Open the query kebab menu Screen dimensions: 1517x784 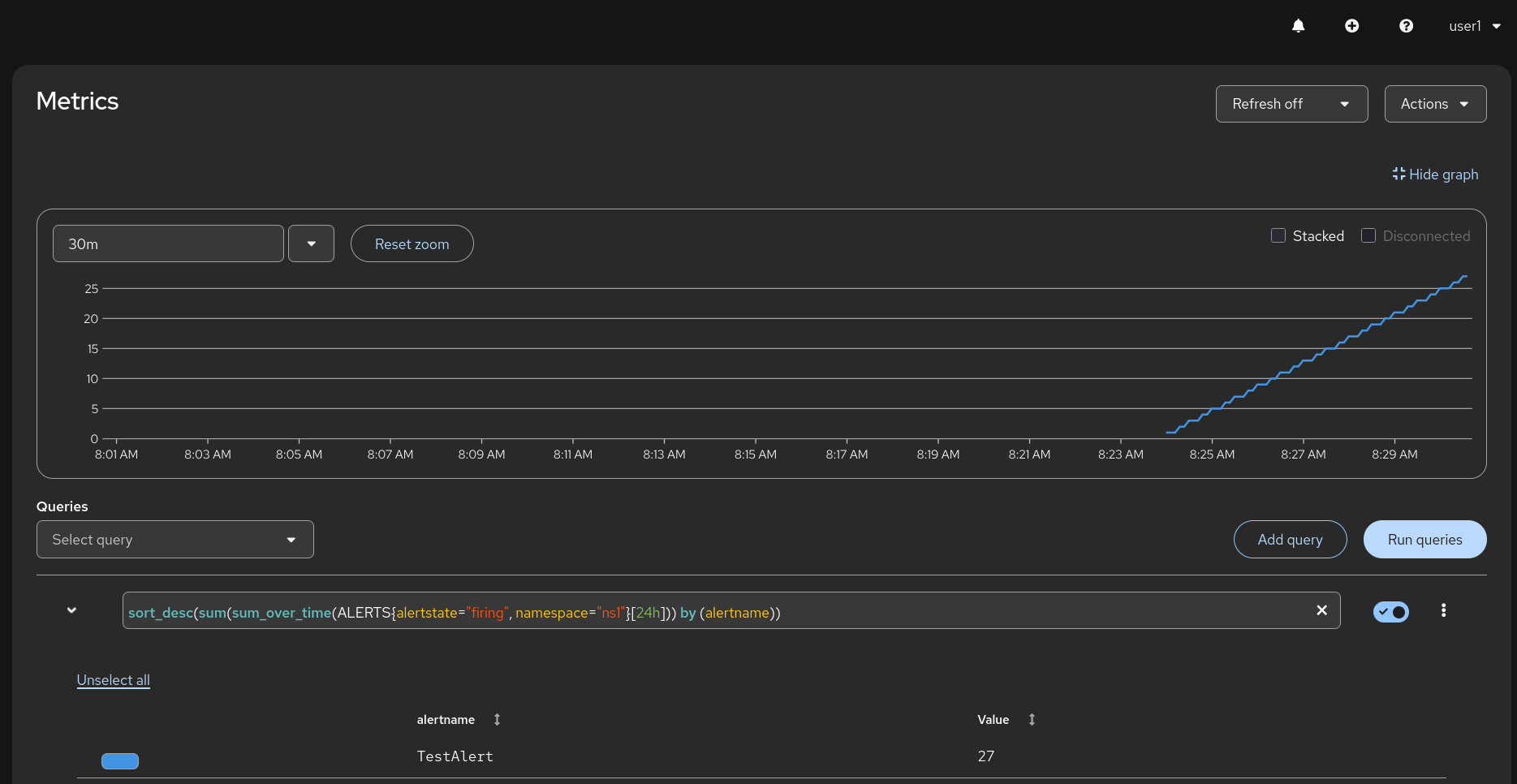[x=1443, y=610]
